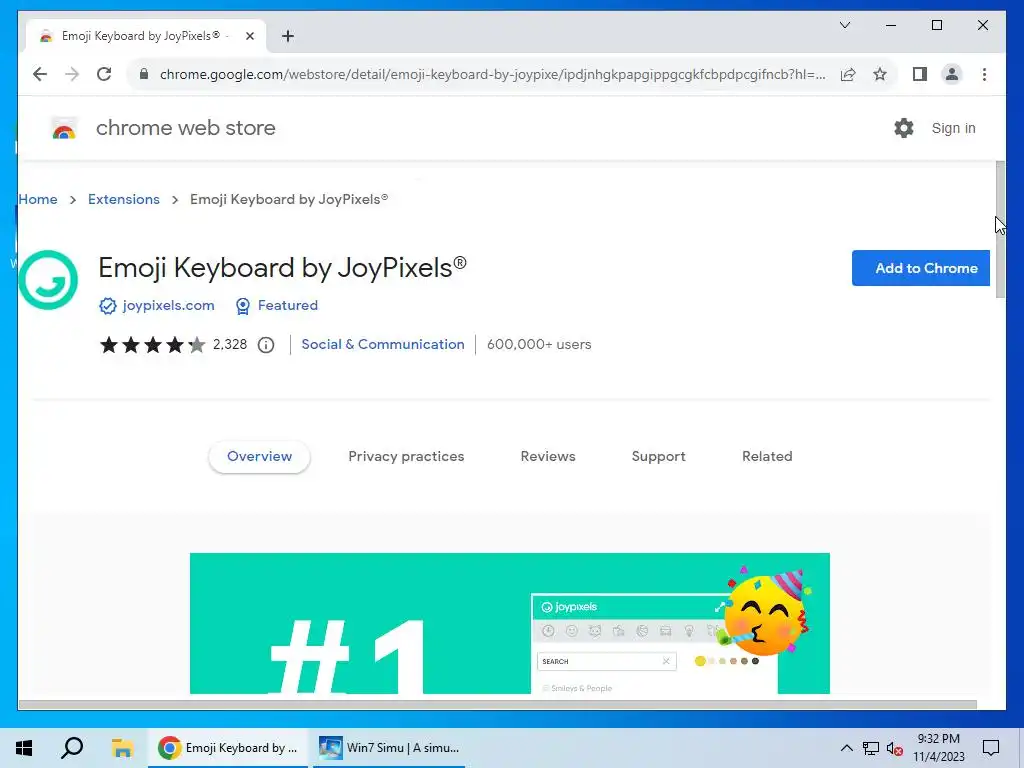The image size is (1024, 768).
Task: Open the tab search dropdown arrow
Action: click(844, 25)
